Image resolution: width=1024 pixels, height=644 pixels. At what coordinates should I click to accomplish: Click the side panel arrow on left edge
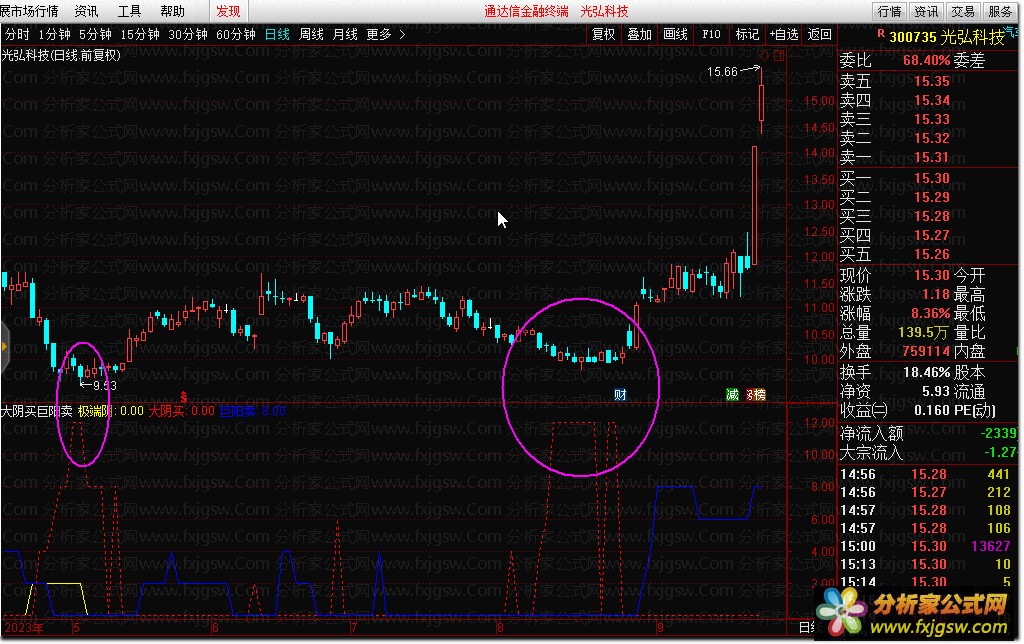point(4,347)
